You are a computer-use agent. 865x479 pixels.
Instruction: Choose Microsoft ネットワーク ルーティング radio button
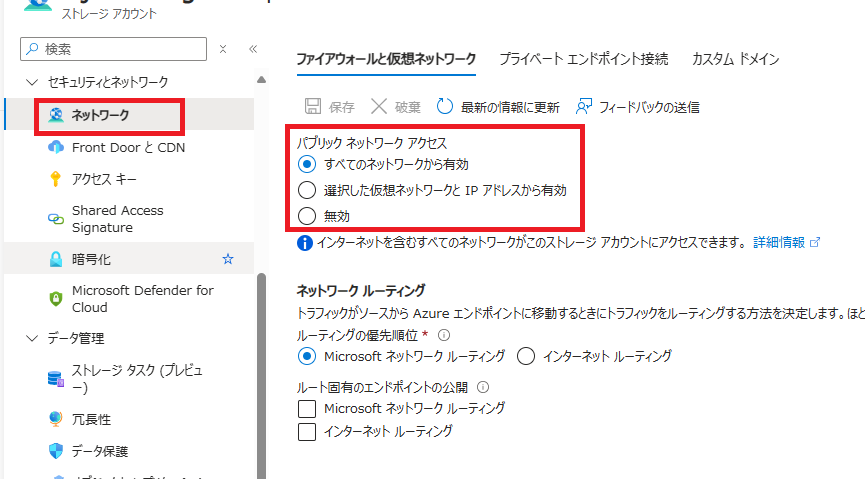[307, 356]
